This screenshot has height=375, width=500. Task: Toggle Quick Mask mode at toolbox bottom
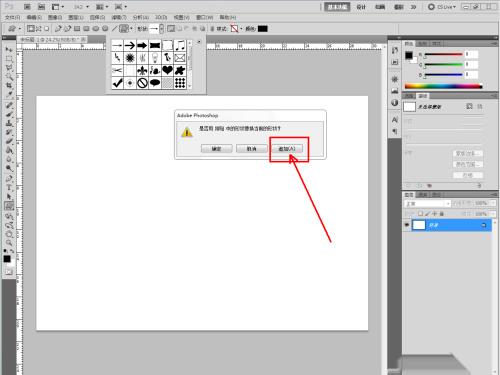[x=9, y=272]
